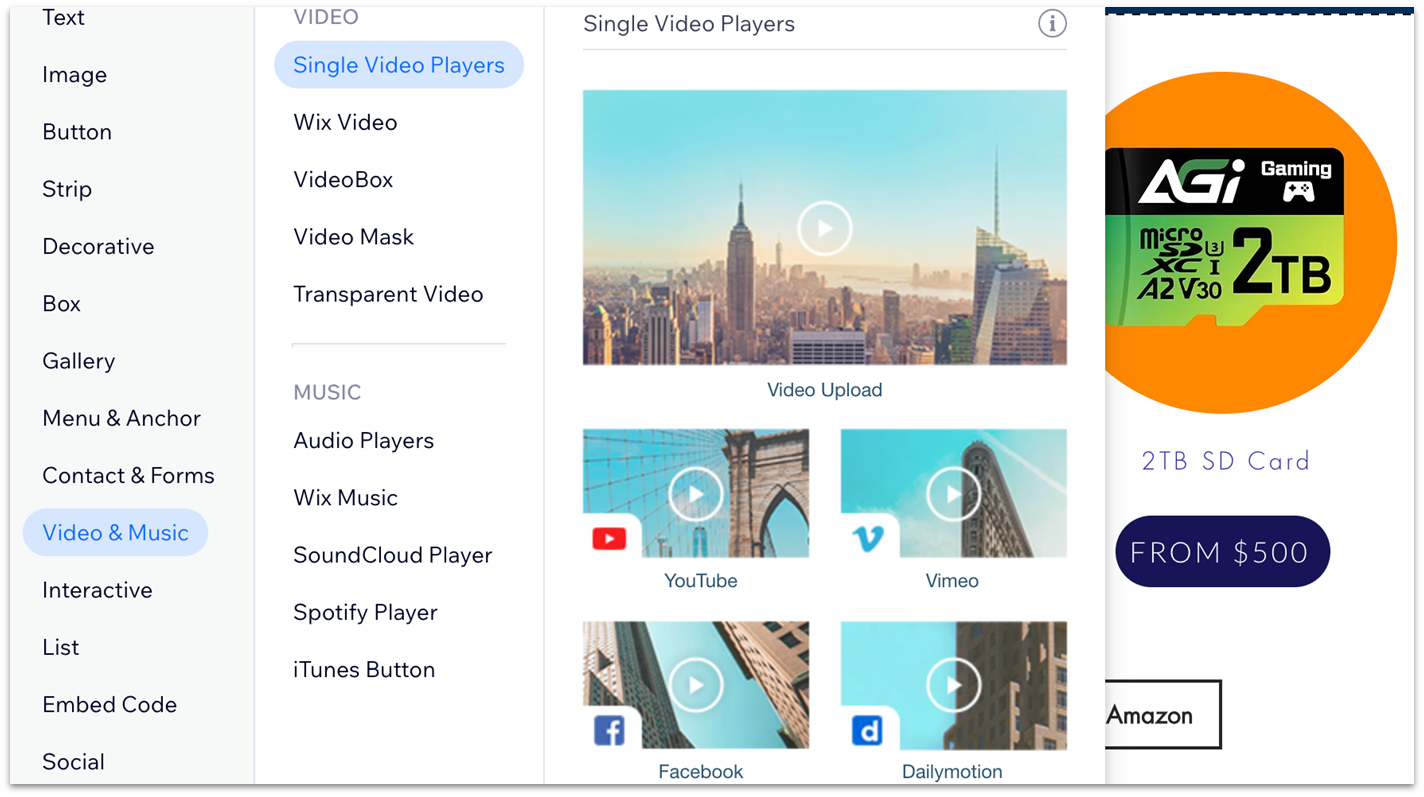
Task: Select the Interactive category in the sidebar
Action: click(97, 590)
